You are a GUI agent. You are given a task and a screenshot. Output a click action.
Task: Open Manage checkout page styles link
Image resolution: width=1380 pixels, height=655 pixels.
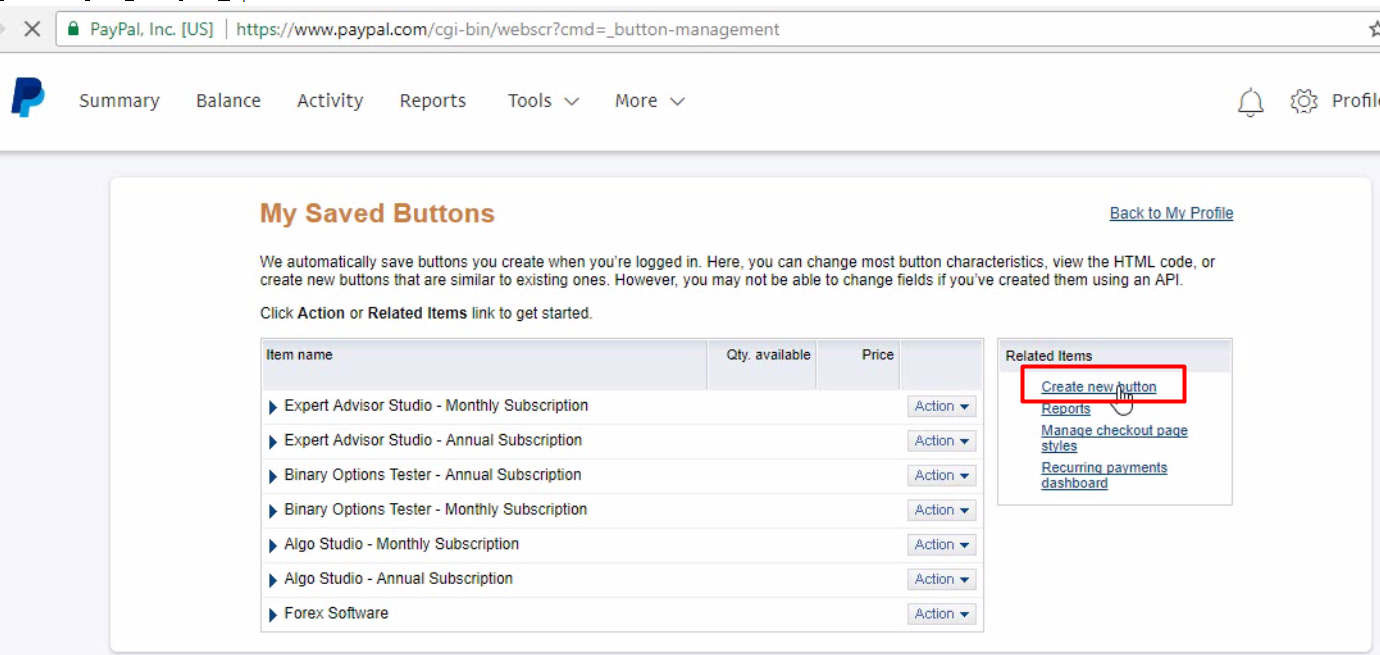click(x=1114, y=438)
